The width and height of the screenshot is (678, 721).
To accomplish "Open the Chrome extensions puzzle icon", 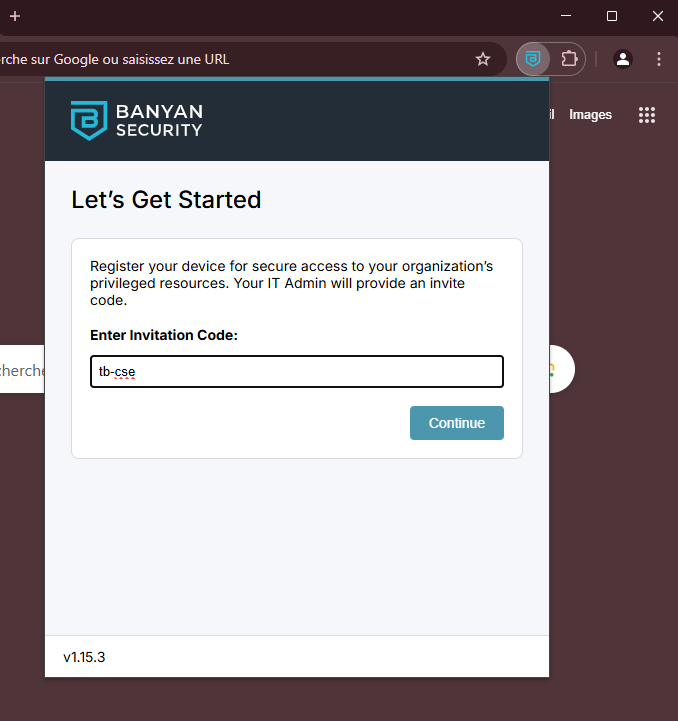I will click(569, 59).
